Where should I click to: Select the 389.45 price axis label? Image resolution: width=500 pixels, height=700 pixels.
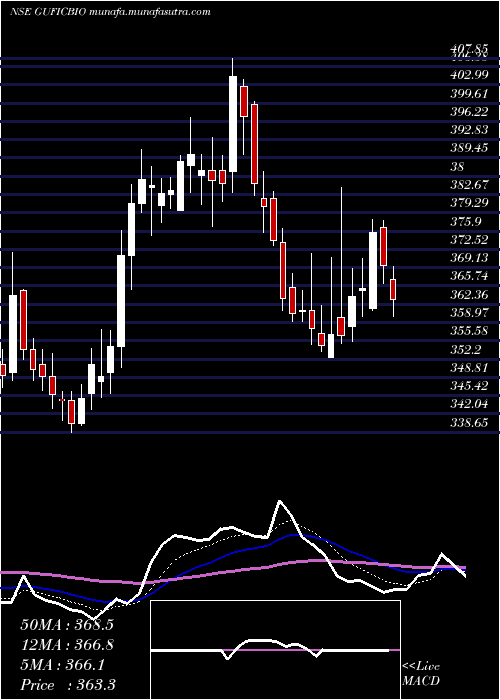470,148
